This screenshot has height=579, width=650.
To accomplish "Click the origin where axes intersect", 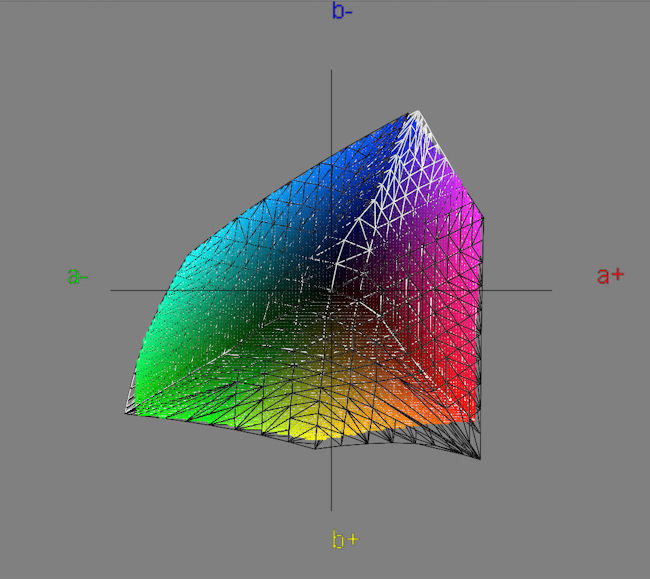I will [x=331, y=290].
